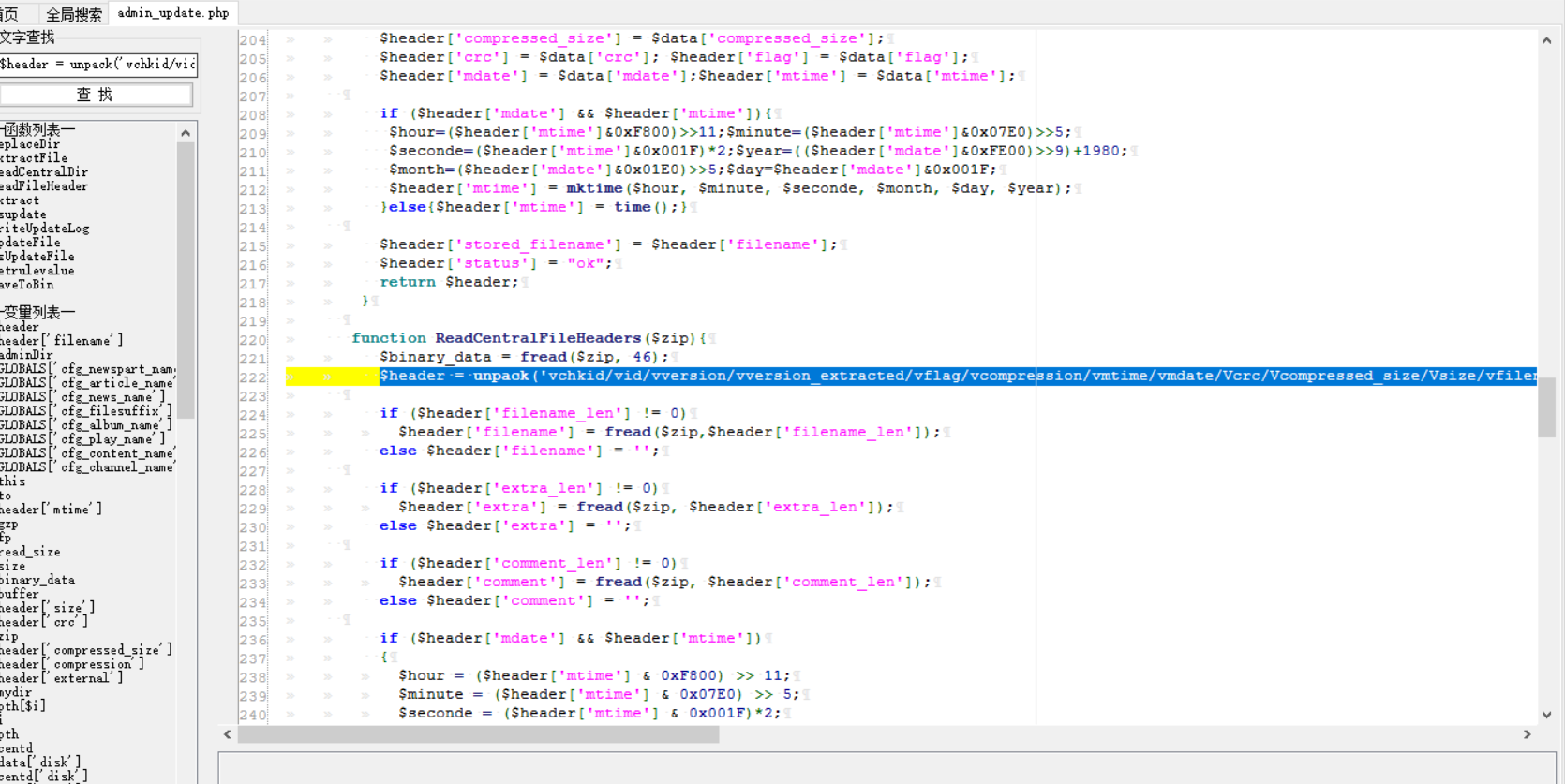Click the highlighted $header = unpack line
Viewport: 1565px width, 784px height.
point(958,376)
